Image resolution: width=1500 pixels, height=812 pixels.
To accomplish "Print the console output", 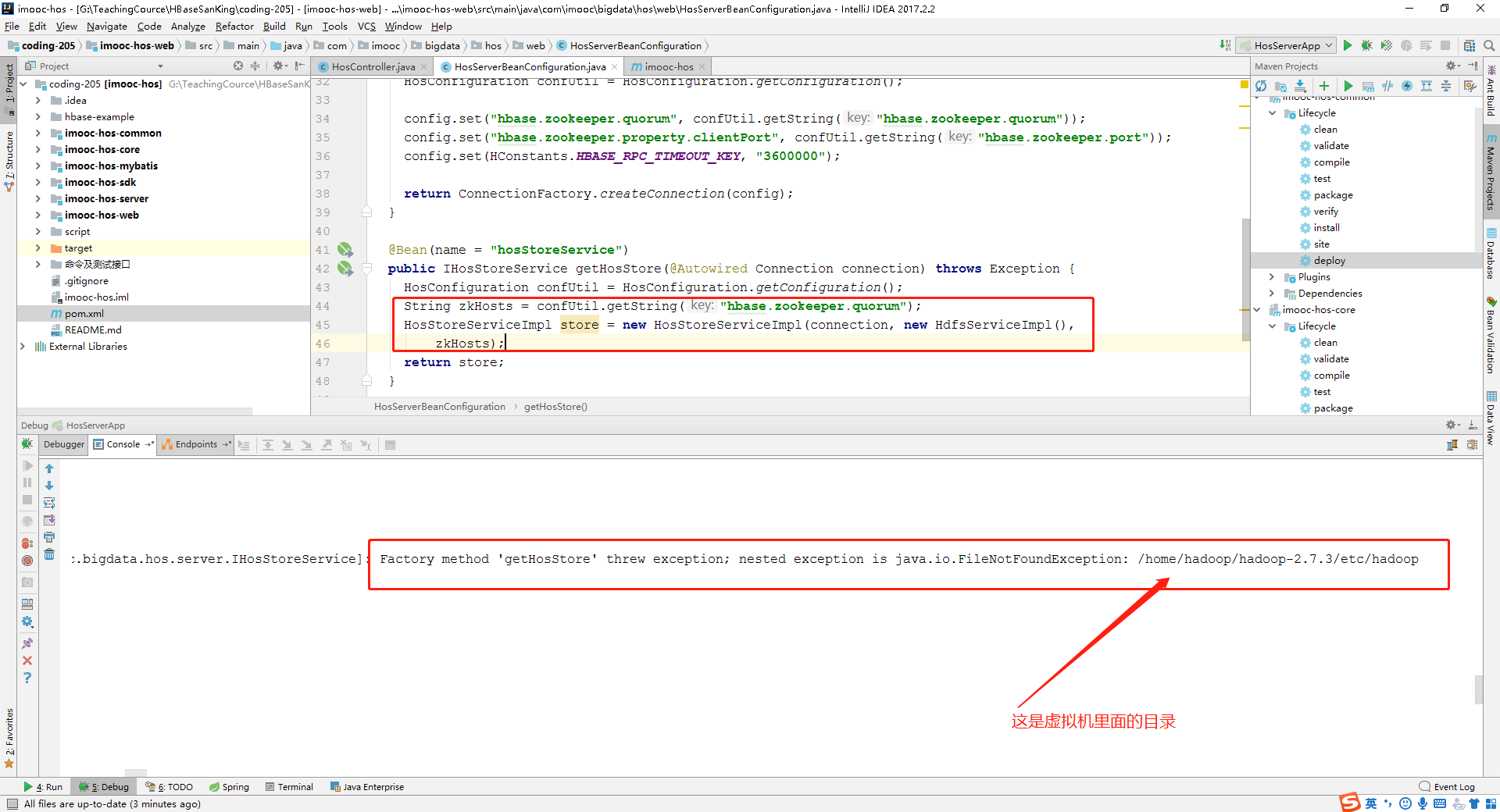I will [49, 537].
